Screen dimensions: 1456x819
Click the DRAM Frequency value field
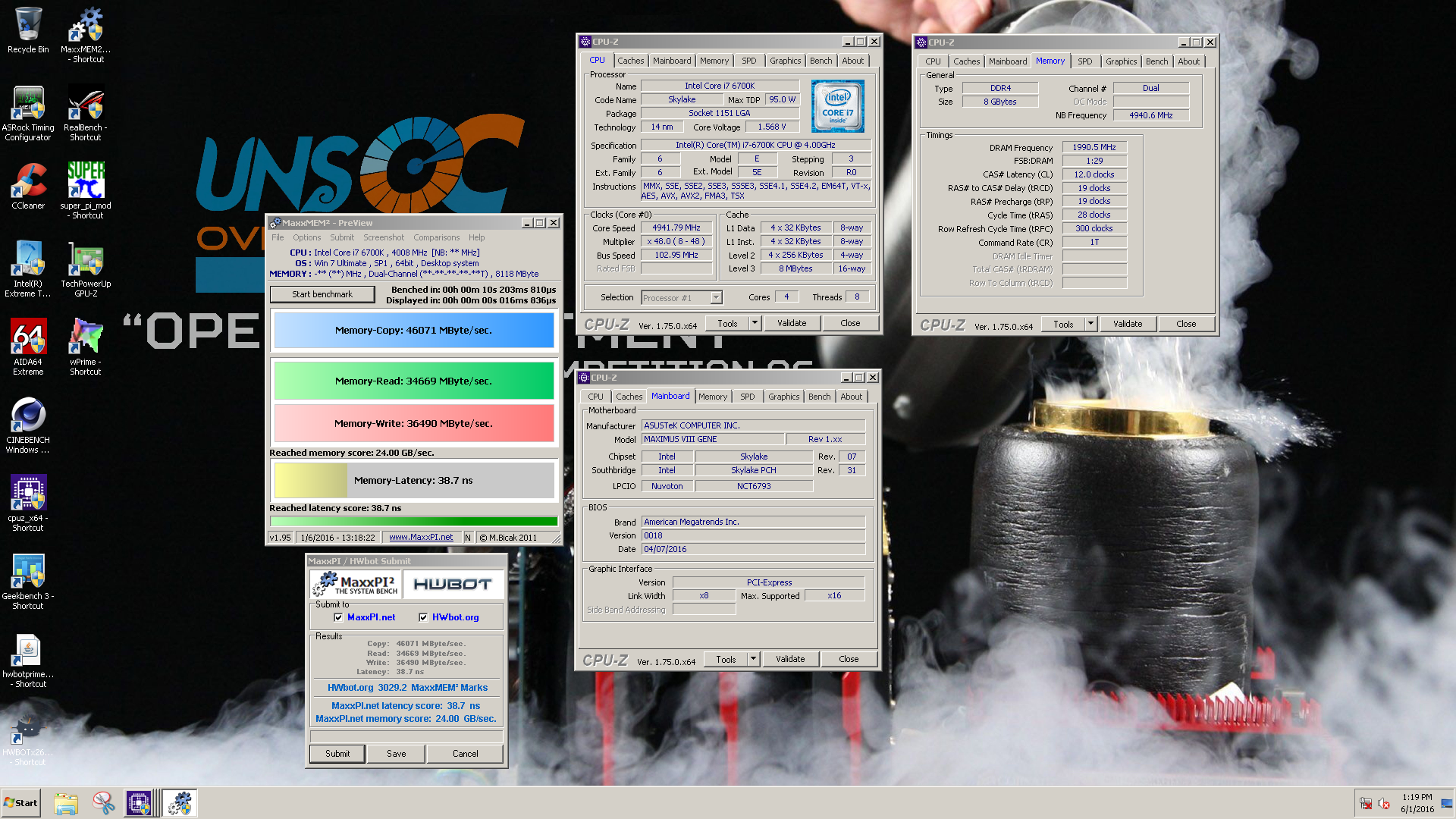[x=1094, y=147]
